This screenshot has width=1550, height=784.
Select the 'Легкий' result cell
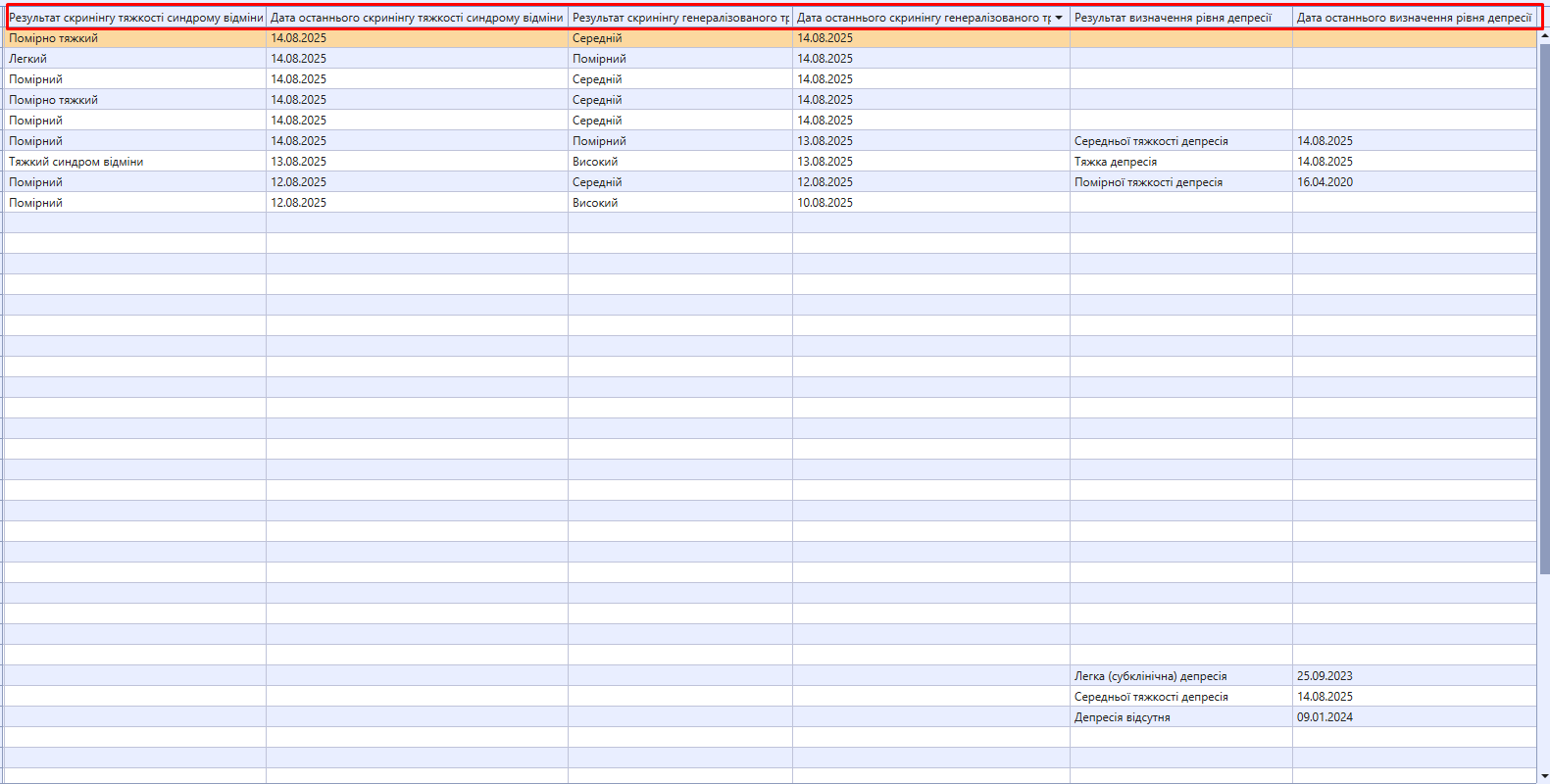(x=28, y=59)
